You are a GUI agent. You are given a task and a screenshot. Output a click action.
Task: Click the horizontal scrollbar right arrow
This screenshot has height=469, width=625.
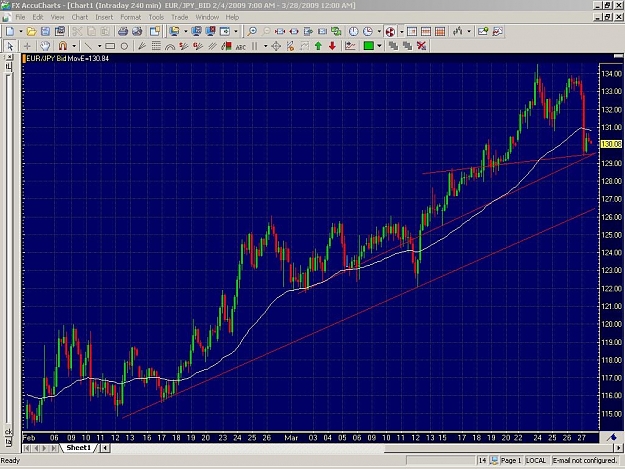coord(618,448)
